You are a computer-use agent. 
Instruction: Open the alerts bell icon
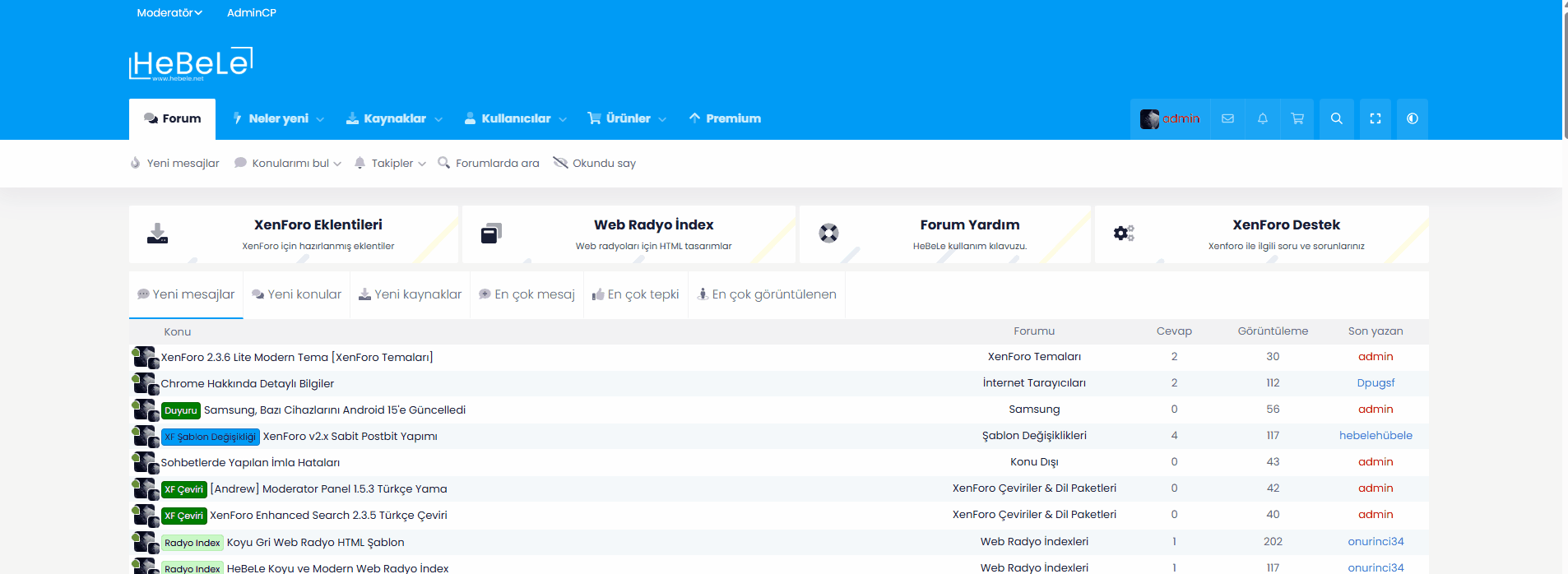1263,118
